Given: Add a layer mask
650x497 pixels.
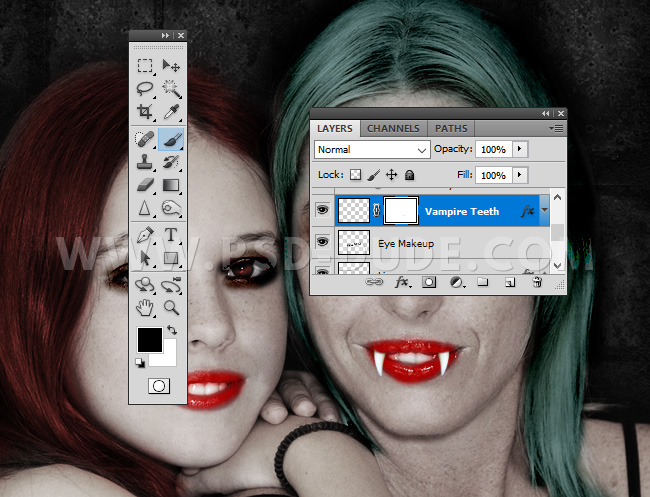Looking at the screenshot, I should [429, 282].
